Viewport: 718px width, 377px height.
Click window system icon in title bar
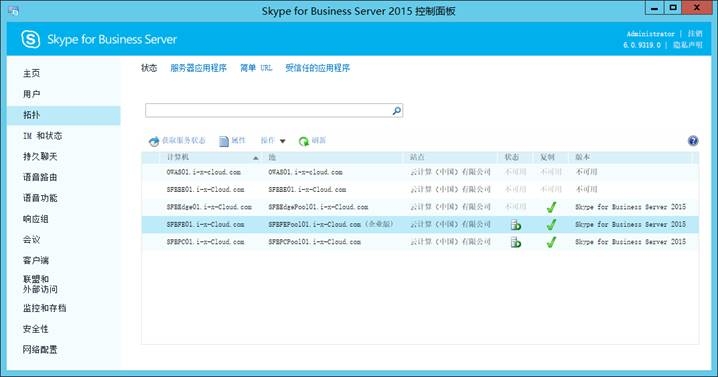coord(13,11)
